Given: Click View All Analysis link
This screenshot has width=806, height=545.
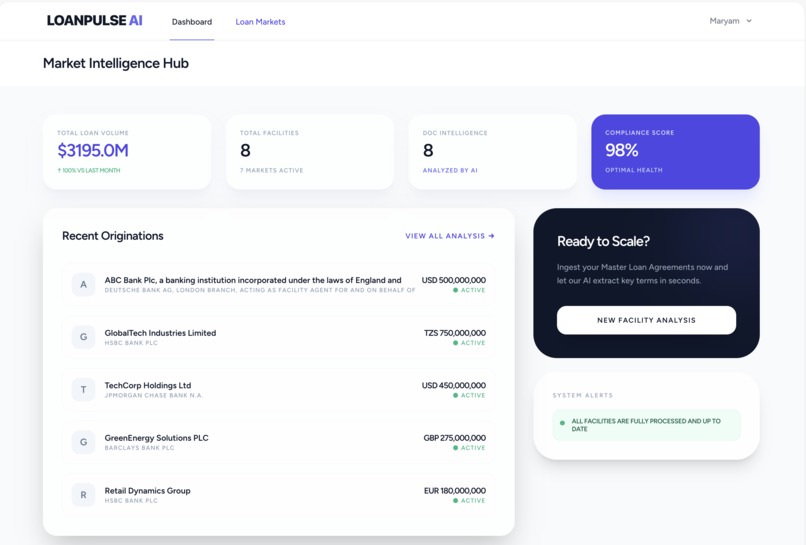Looking at the screenshot, I should click(450, 236).
